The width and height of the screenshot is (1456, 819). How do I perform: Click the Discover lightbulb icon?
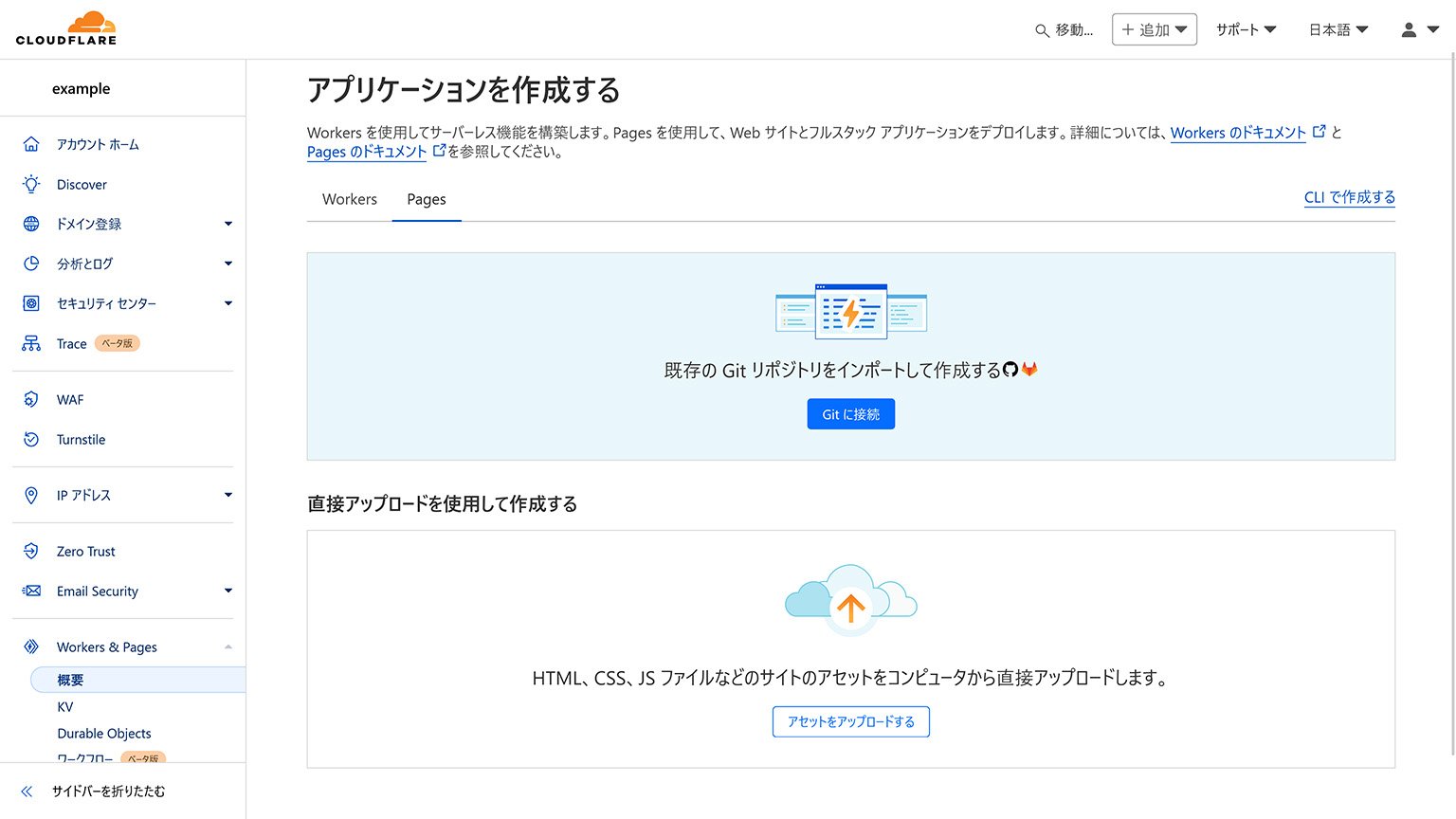click(x=31, y=184)
